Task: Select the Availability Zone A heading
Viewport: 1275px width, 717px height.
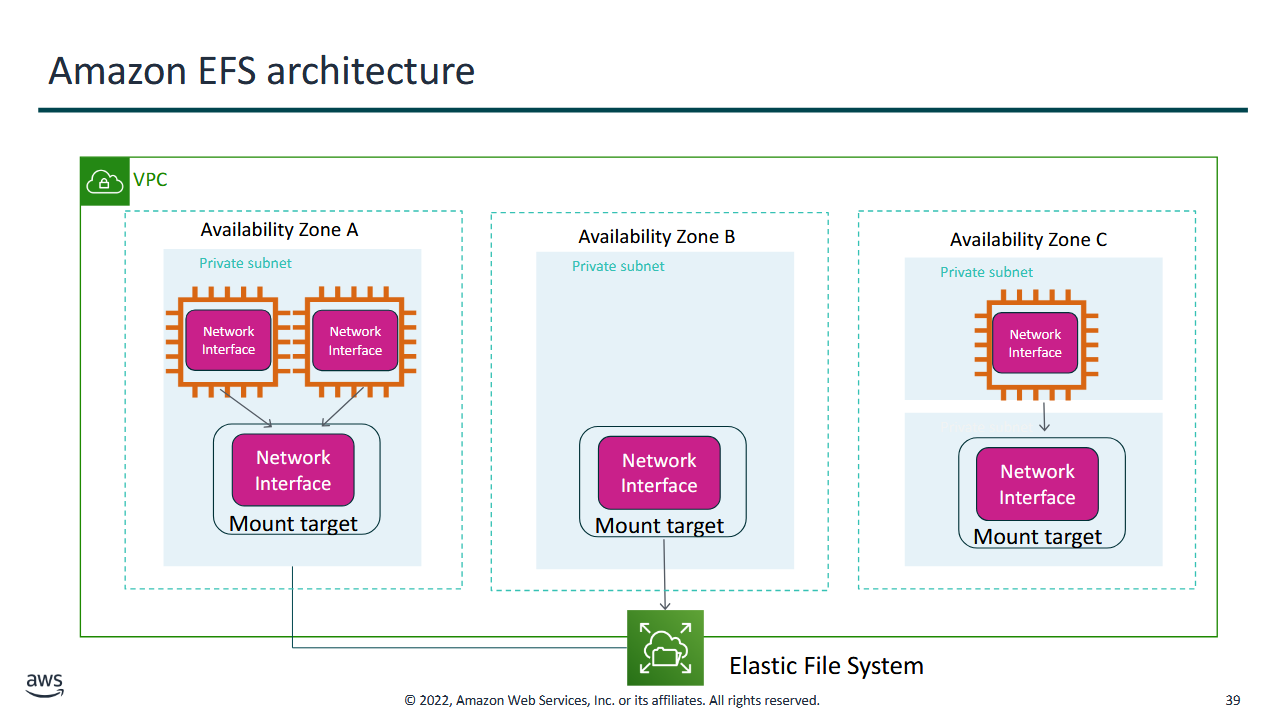Action: (279, 230)
